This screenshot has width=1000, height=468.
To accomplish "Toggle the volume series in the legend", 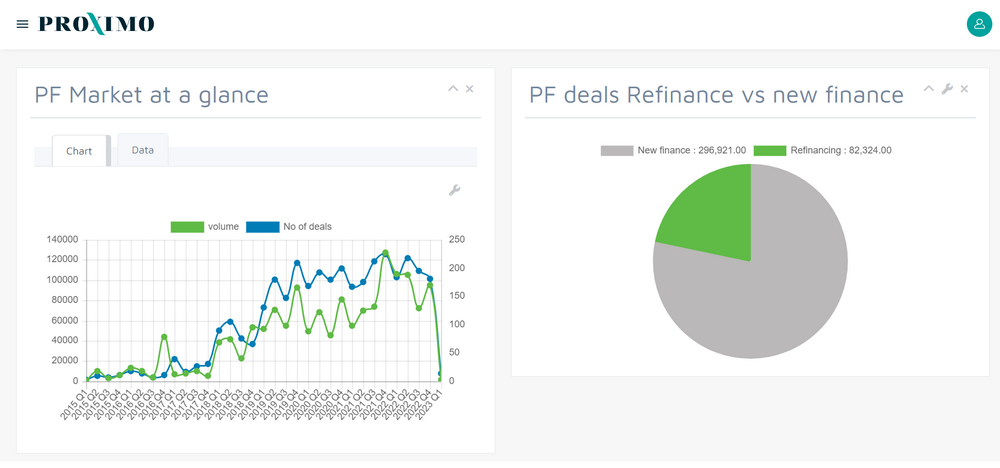I will tap(205, 227).
